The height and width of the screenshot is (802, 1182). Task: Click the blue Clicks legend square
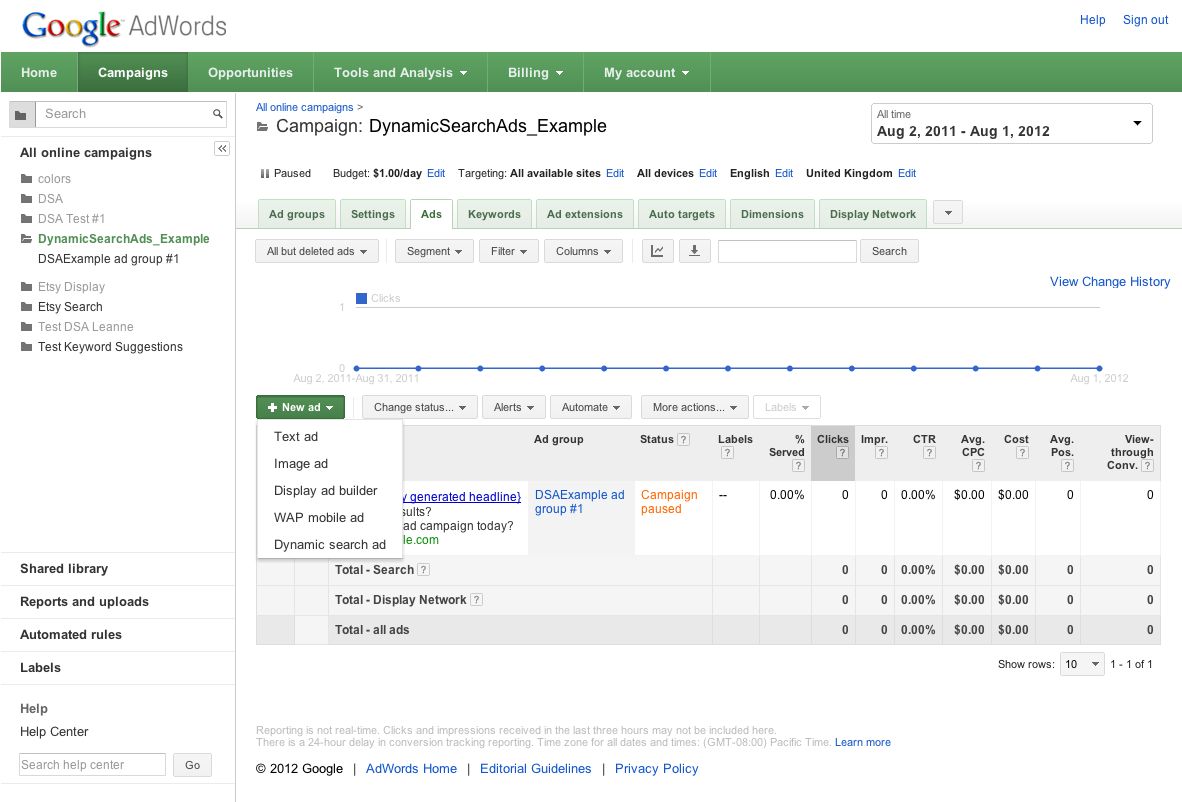[x=361, y=298]
